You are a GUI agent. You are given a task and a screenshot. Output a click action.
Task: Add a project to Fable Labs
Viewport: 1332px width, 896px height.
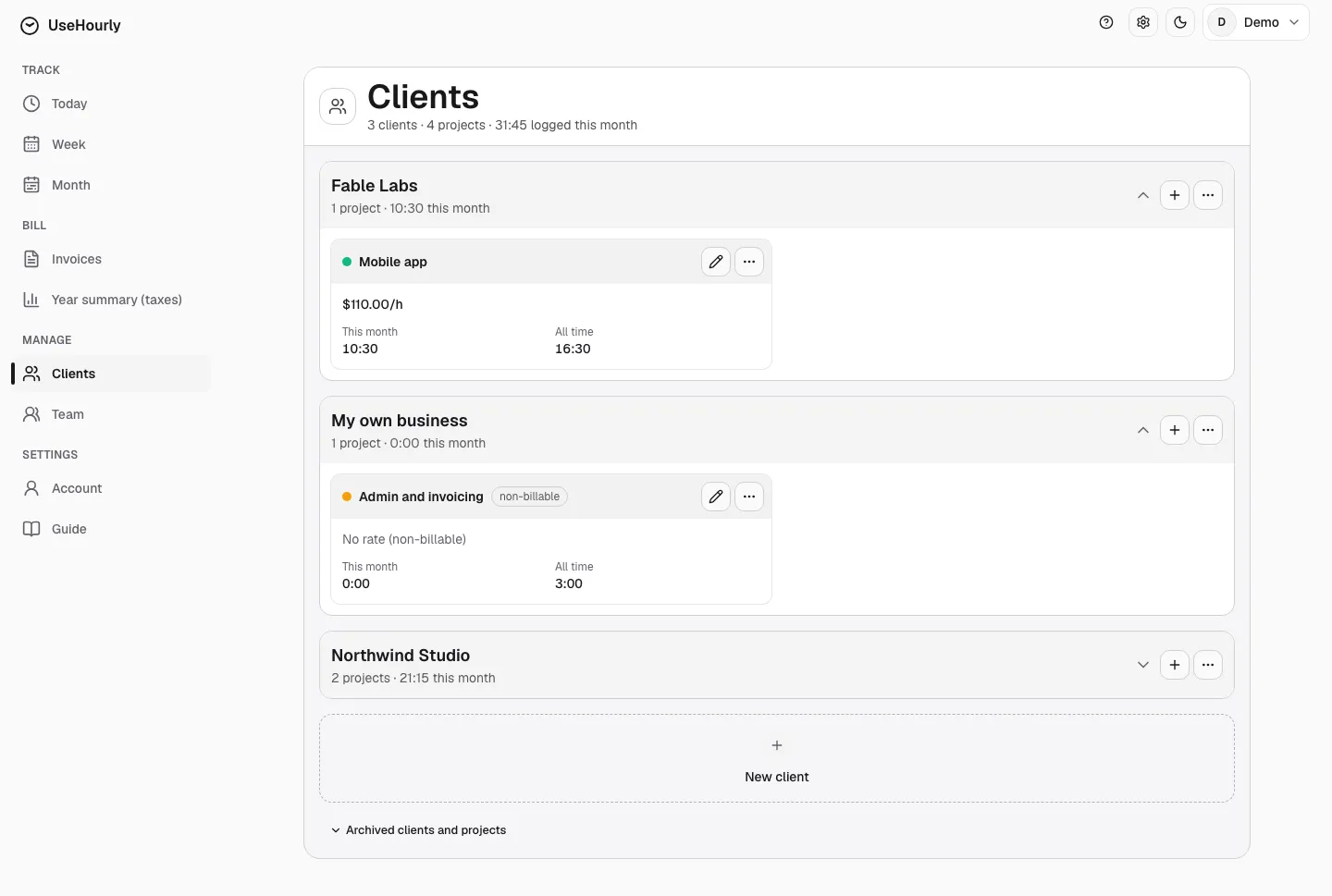(1175, 195)
